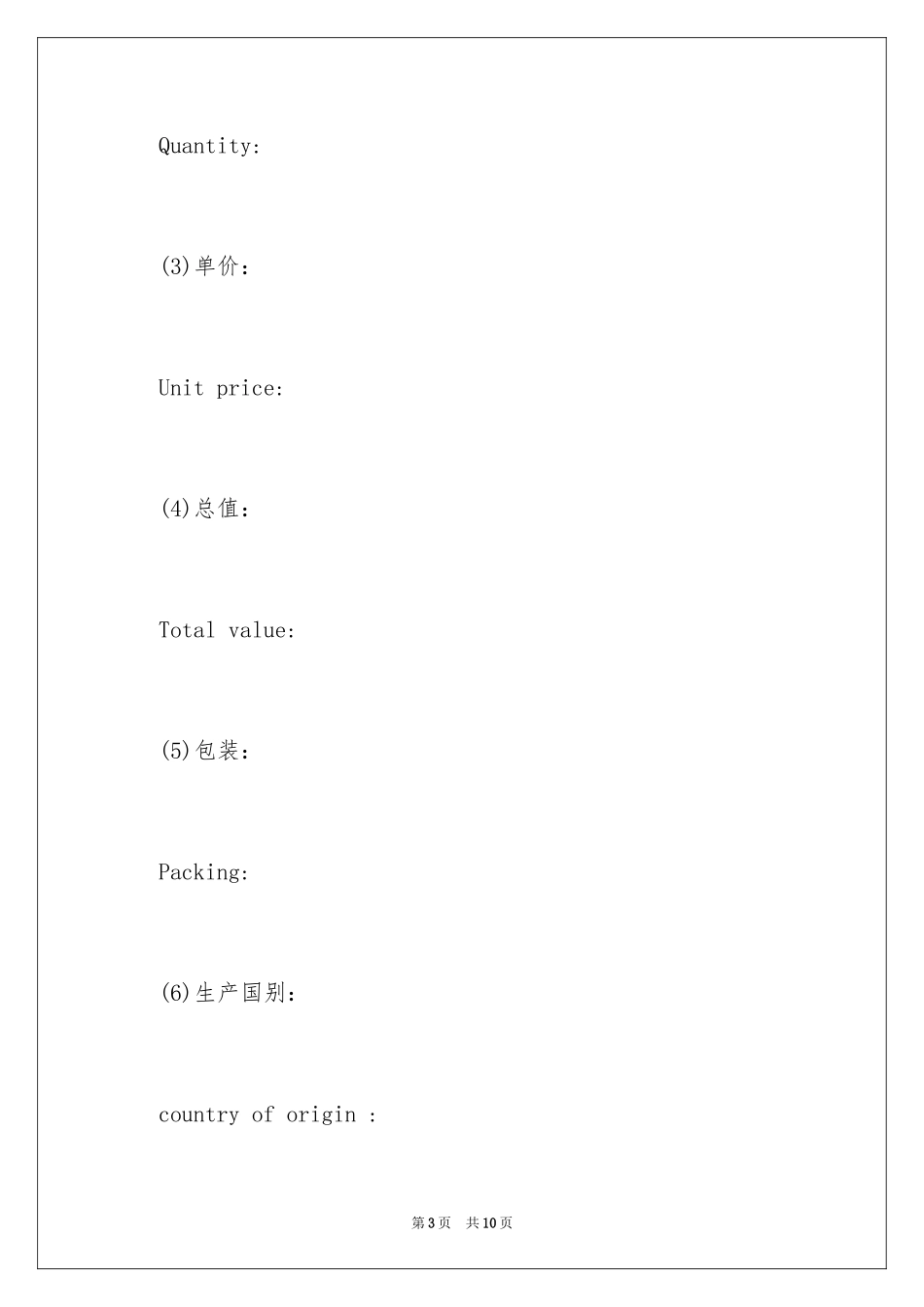Click the Chinese text "包装"
This screenshot has width=924, height=1307.
click(217, 751)
